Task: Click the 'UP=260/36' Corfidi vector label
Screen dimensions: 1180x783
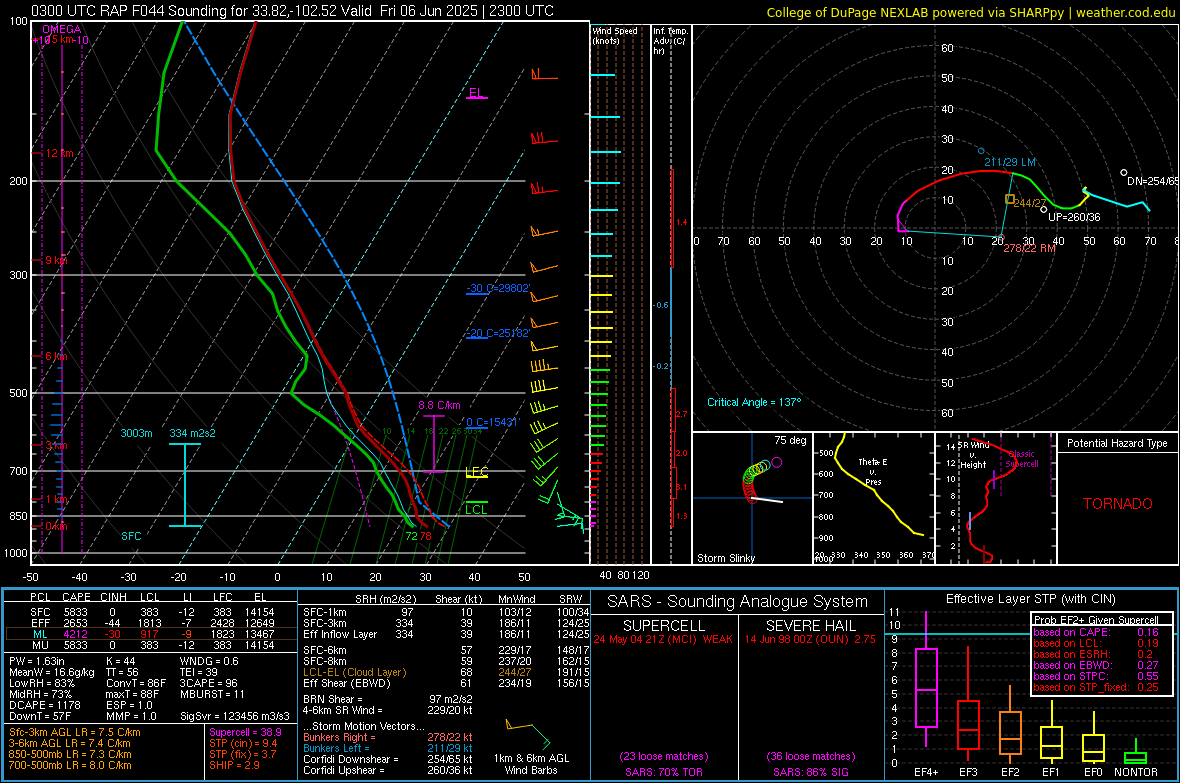Action: pyautogui.click(x=1074, y=217)
